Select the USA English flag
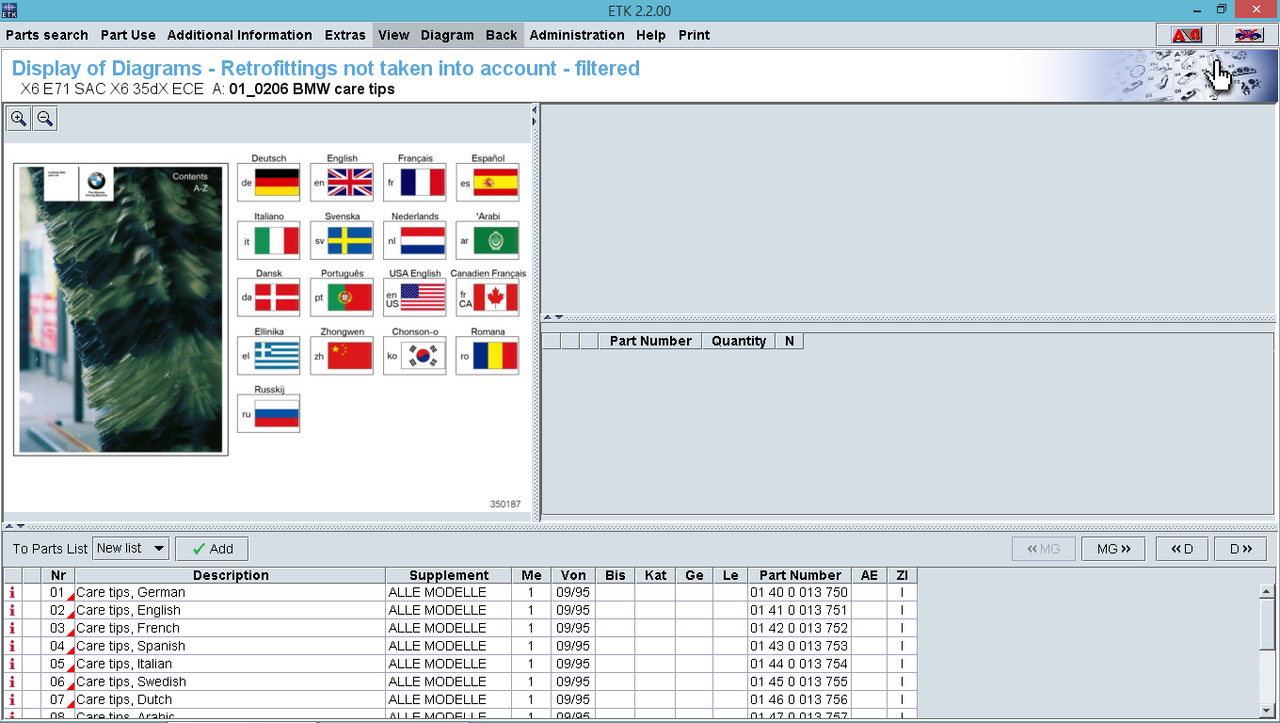 422,298
